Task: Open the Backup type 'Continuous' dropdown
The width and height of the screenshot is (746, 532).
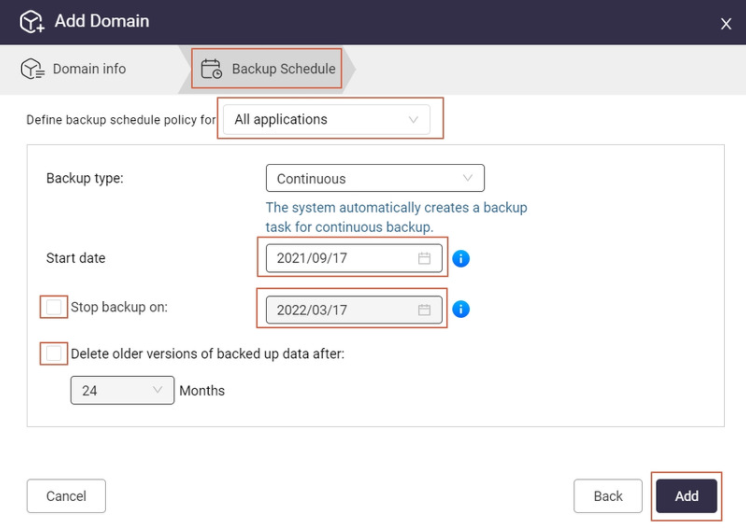Action: [x=375, y=179]
